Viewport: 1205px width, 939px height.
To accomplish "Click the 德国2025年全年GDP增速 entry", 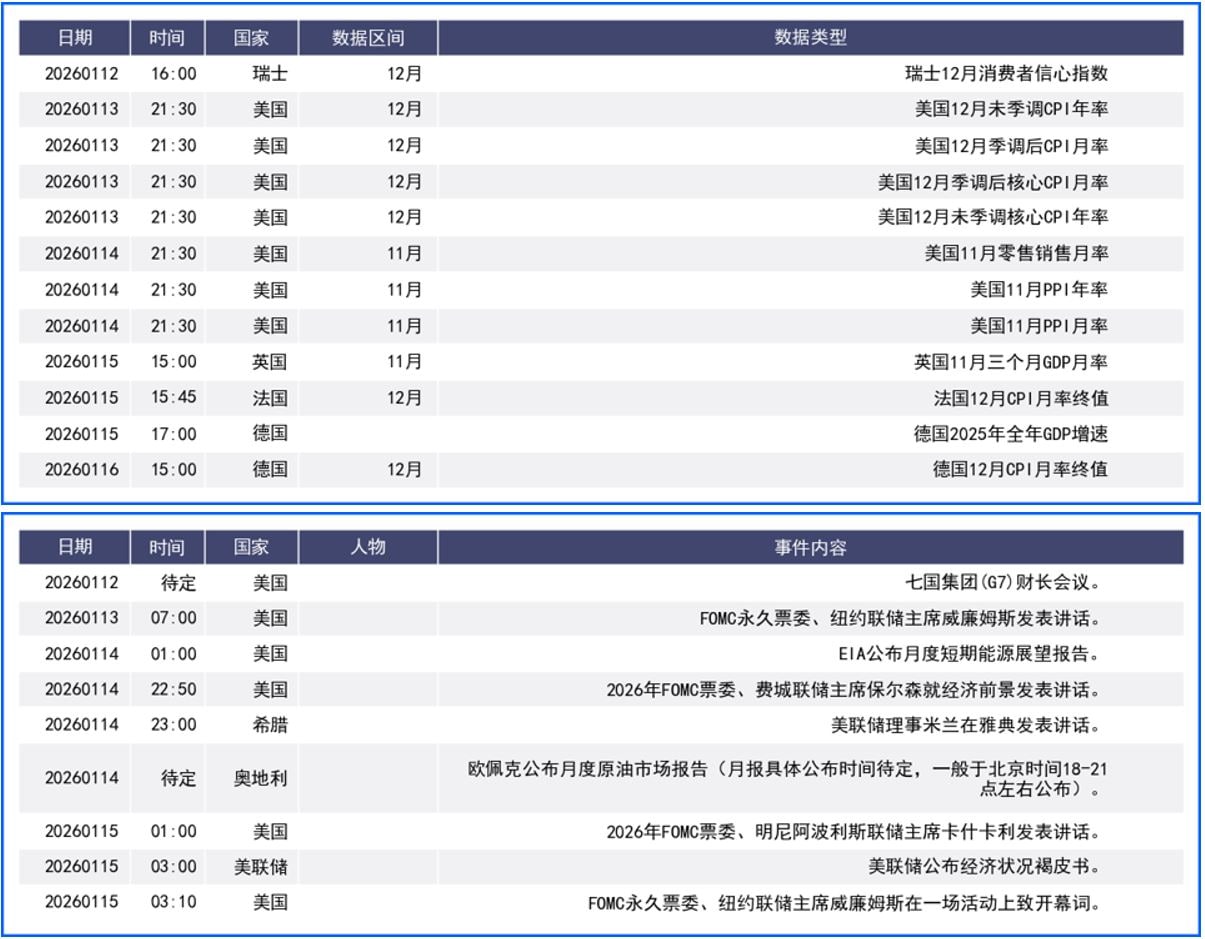I will pos(1010,434).
